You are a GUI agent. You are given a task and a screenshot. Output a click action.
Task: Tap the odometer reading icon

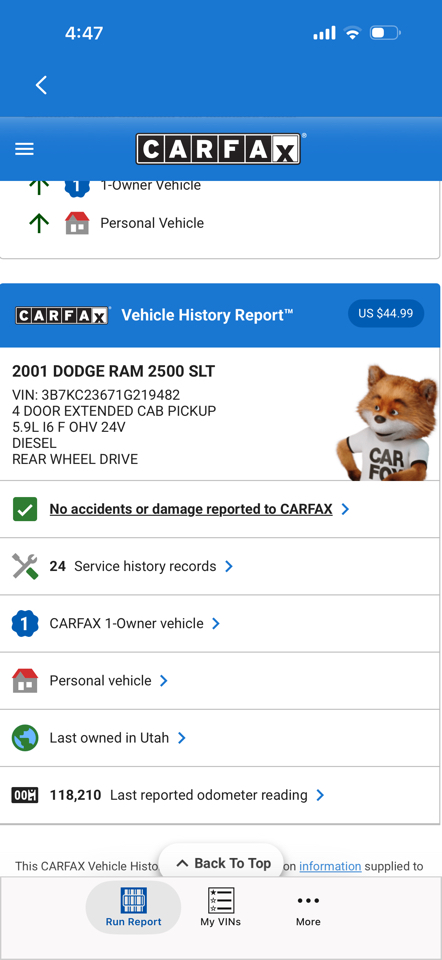point(25,795)
